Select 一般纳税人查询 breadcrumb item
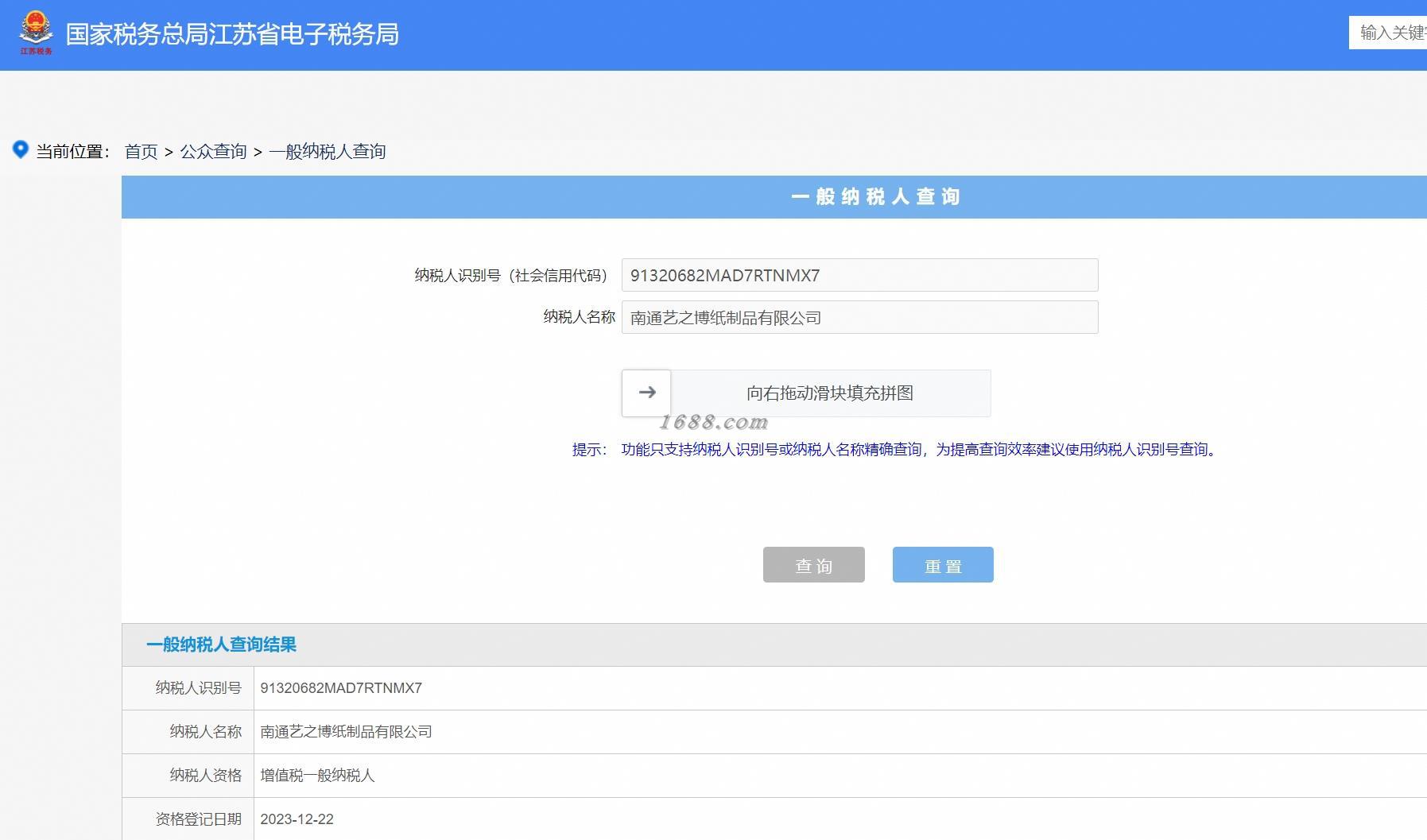Image resolution: width=1427 pixels, height=840 pixels. coord(328,151)
